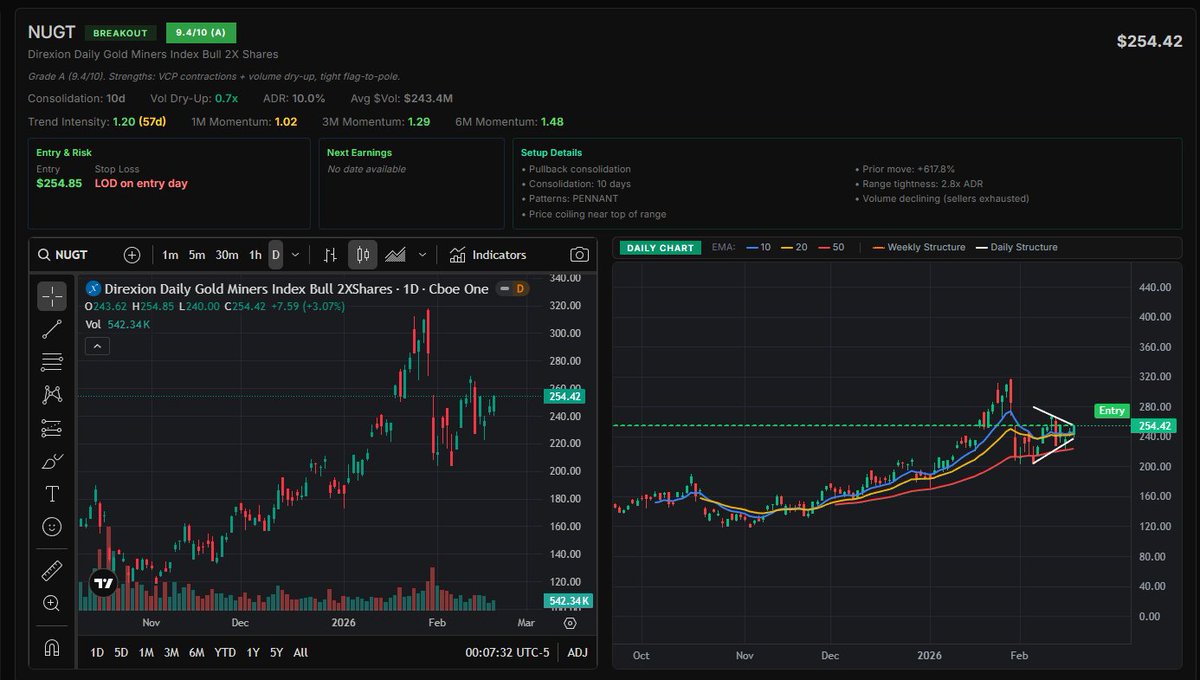Set date range to All
This screenshot has width=1200, height=680.
pos(300,652)
